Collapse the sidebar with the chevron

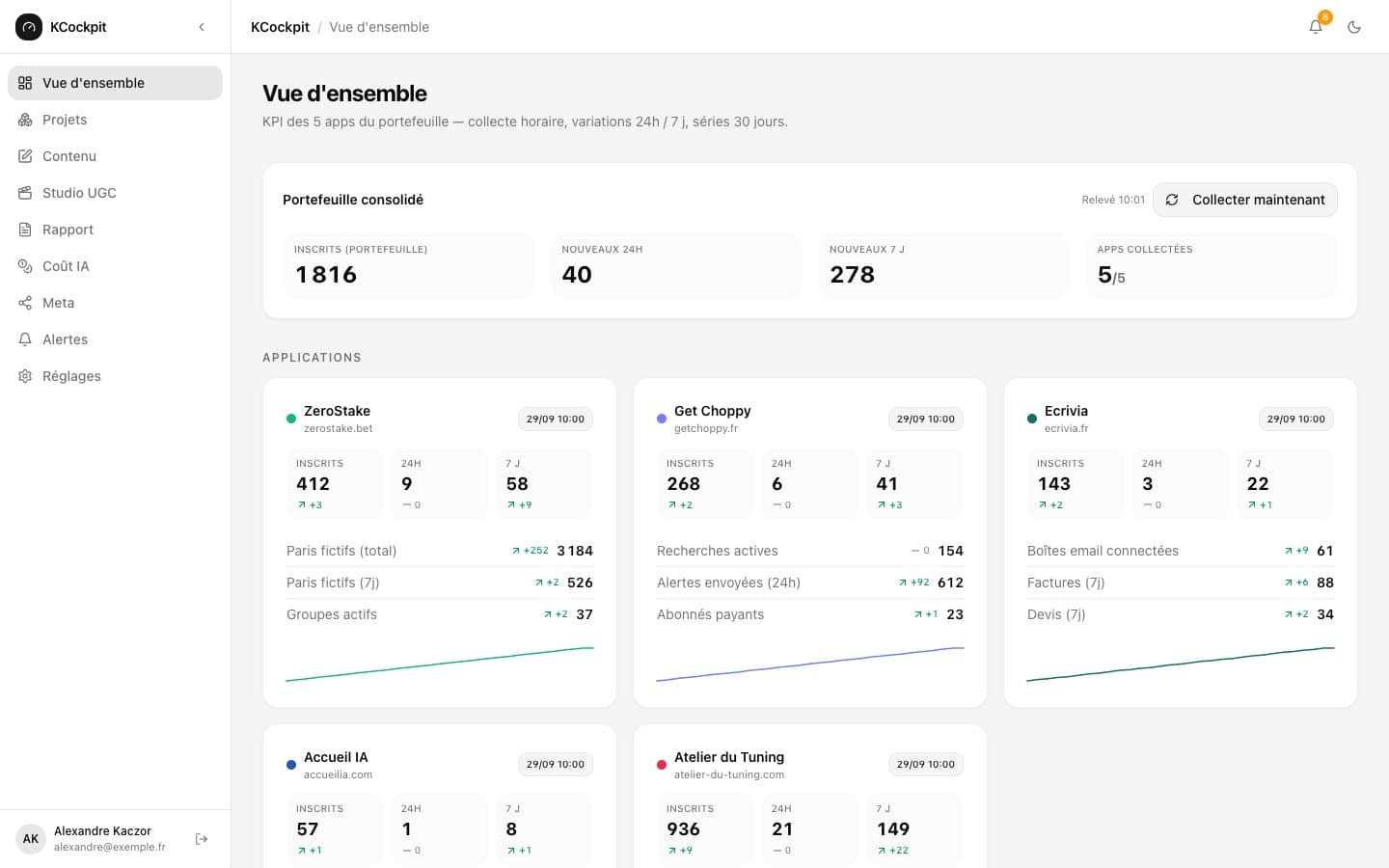click(x=202, y=27)
